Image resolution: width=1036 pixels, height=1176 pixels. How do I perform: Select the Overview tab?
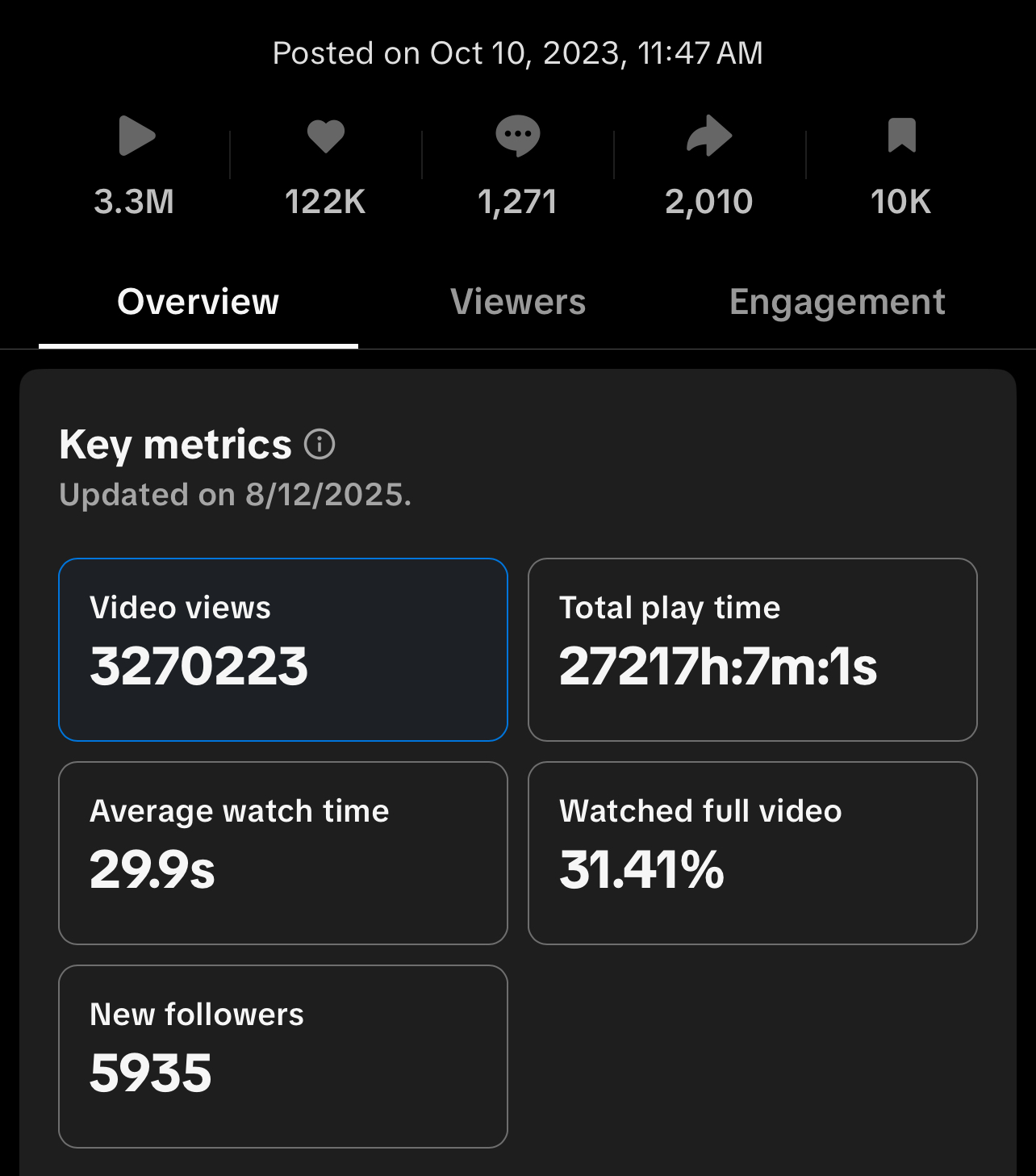click(198, 303)
